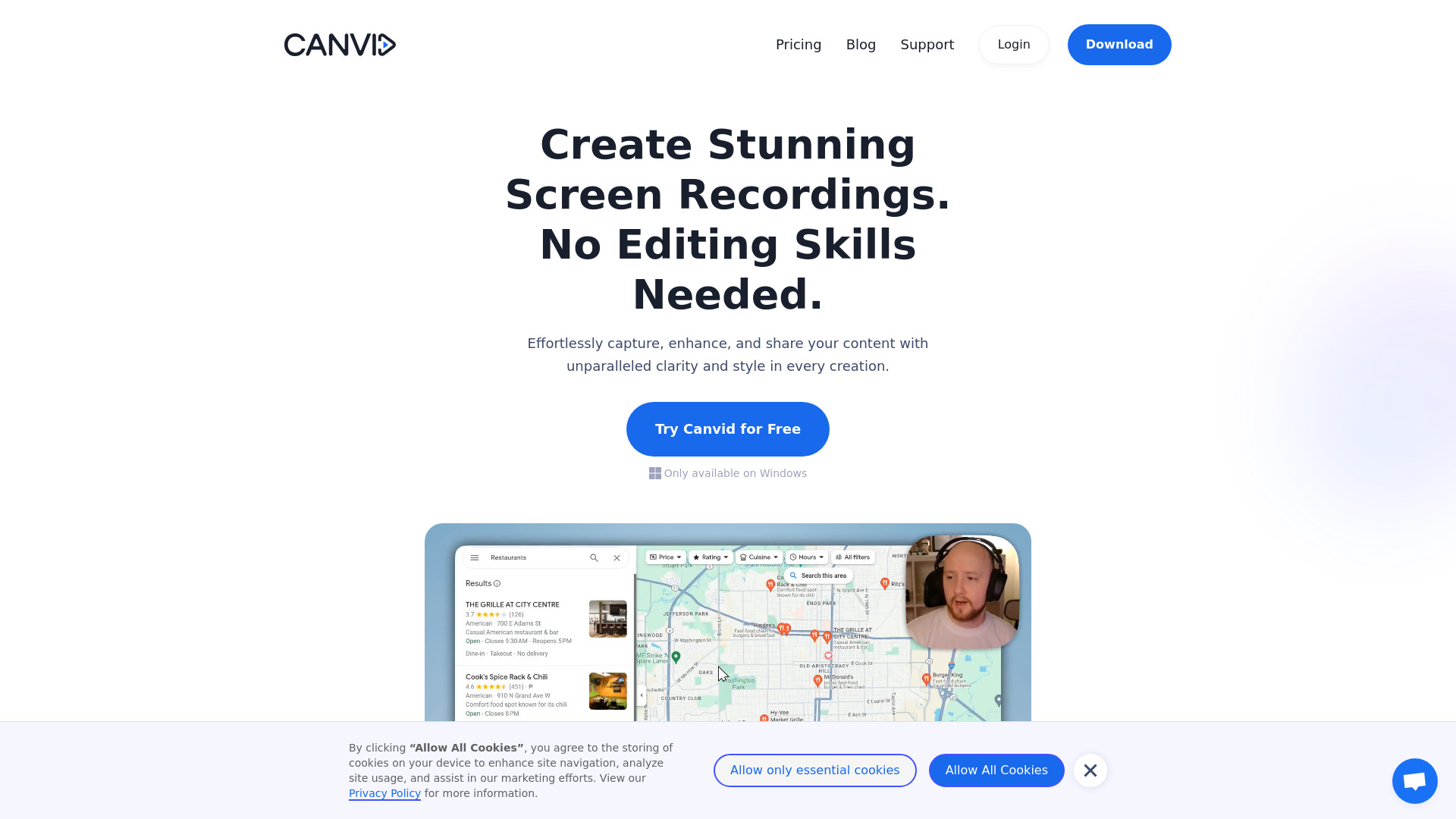Enable cookie preference via Privacy Policy link
Image resolution: width=1456 pixels, height=819 pixels.
pyautogui.click(x=383, y=793)
